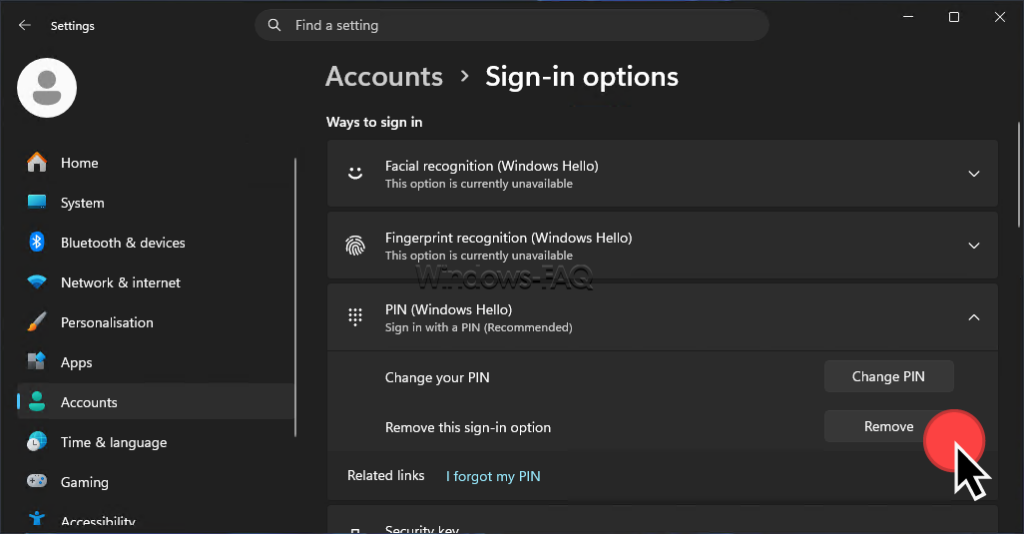Viewport: 1024px width, 534px height.
Task: Click the Home house icon
Action: coord(37,163)
